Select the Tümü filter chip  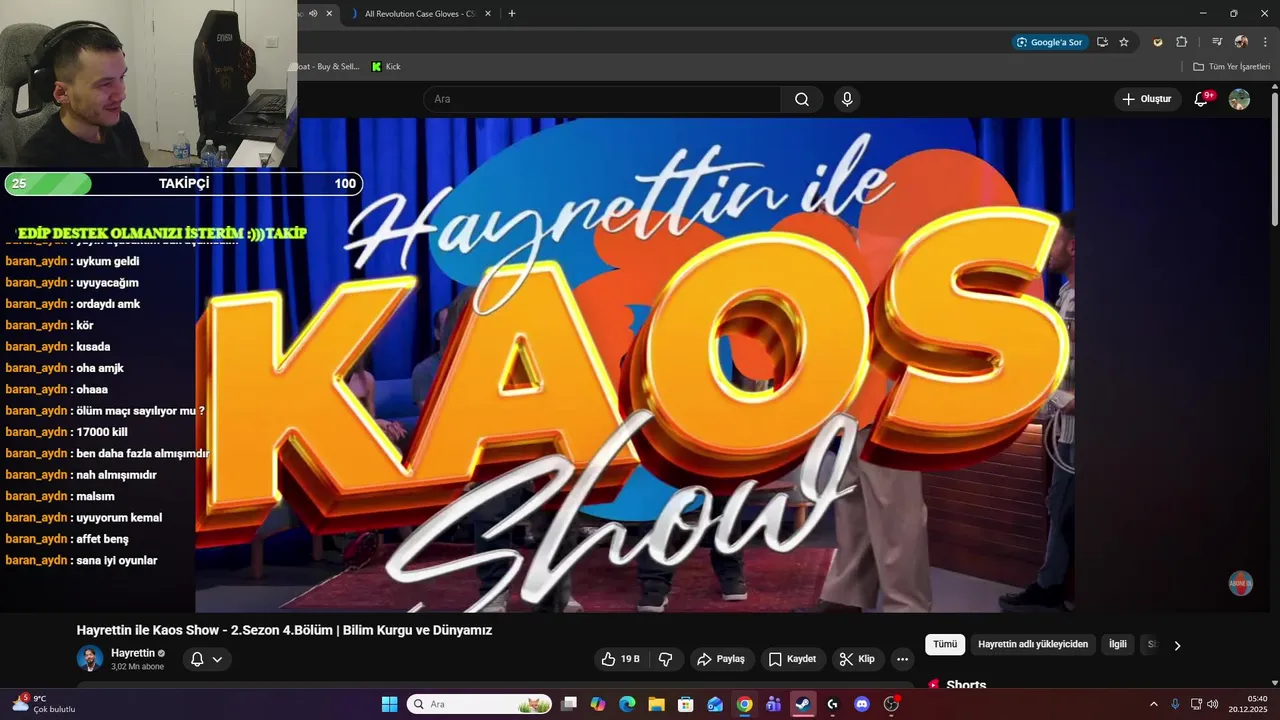tap(945, 645)
